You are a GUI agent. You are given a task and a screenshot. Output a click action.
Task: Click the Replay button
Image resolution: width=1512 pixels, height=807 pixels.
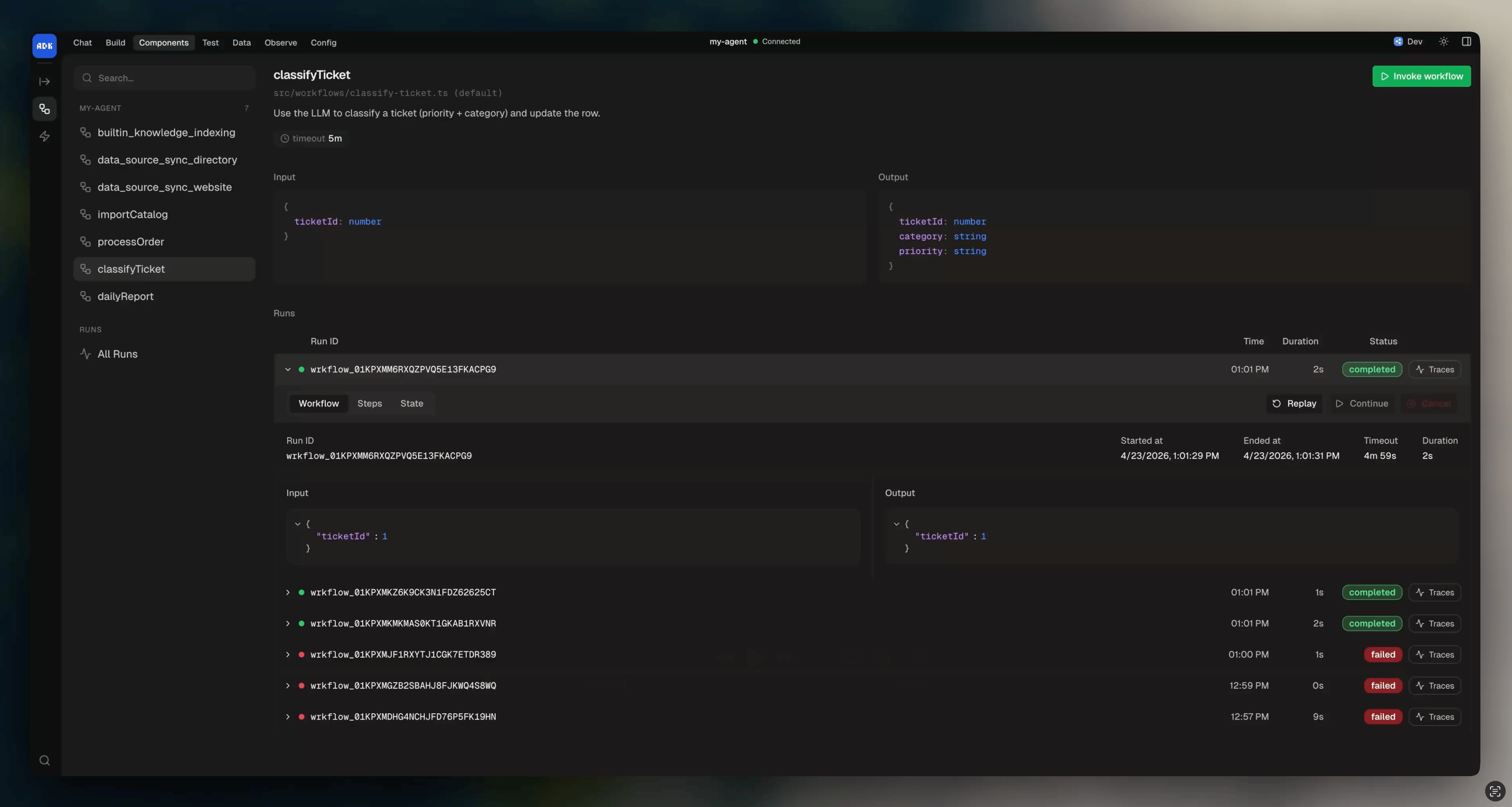click(1294, 403)
